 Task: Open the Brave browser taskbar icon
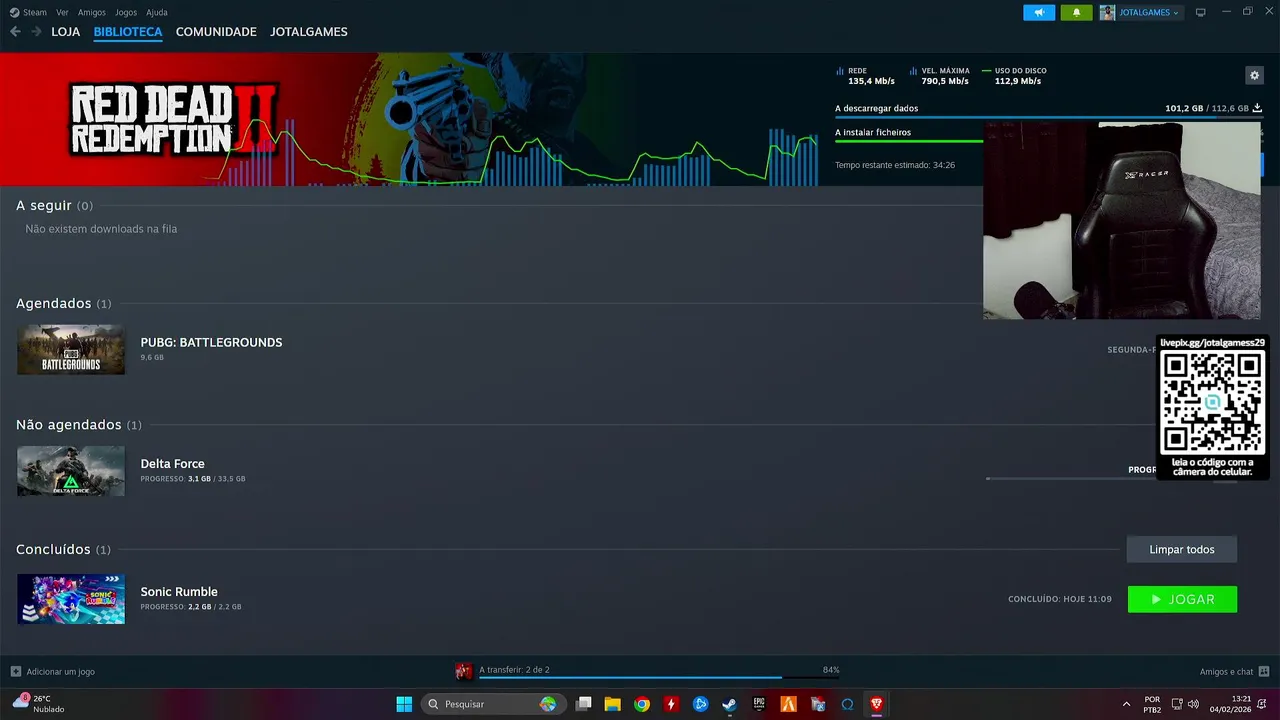[x=877, y=704]
